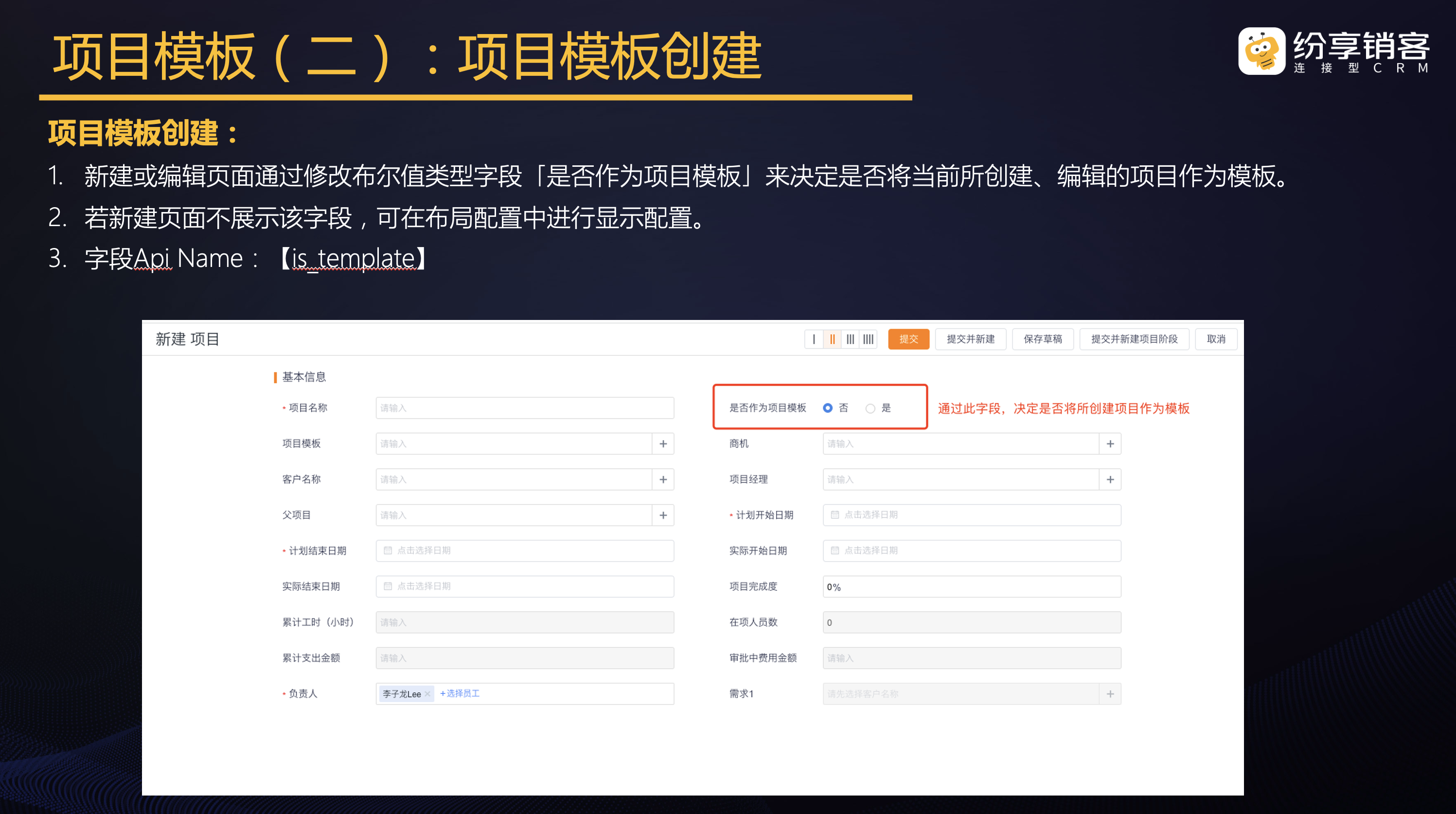Select 是 radio for 是否作为项目模板
Viewport: 1456px width, 814px height.
870,408
